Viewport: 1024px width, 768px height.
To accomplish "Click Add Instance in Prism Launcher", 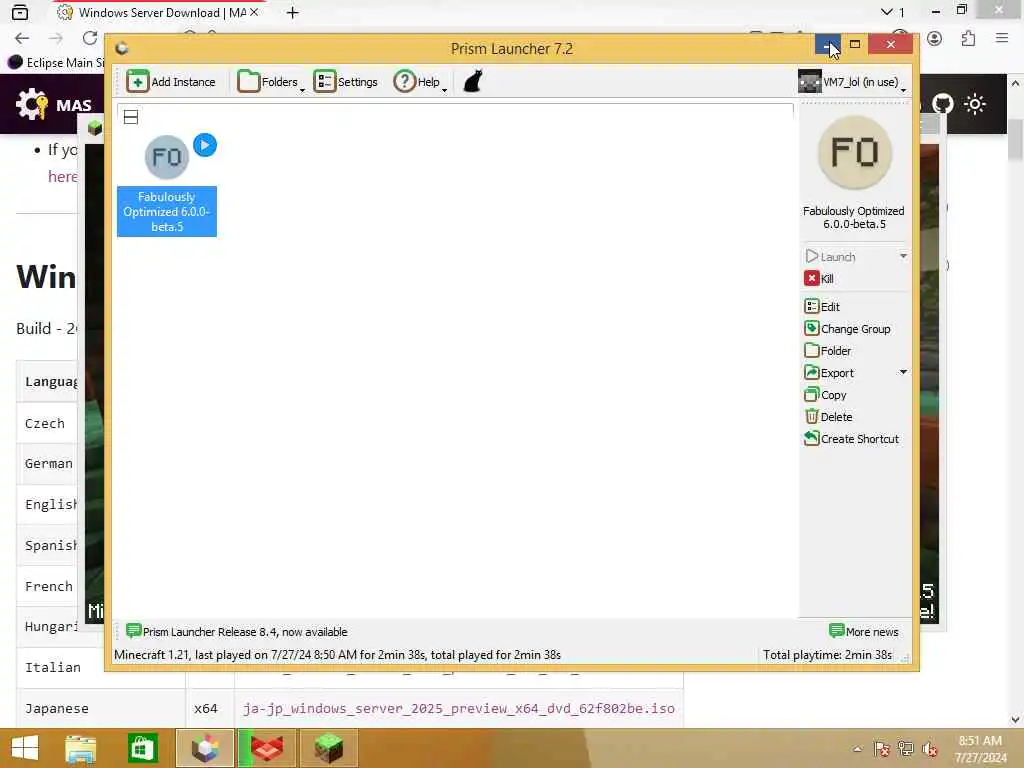I will [170, 82].
